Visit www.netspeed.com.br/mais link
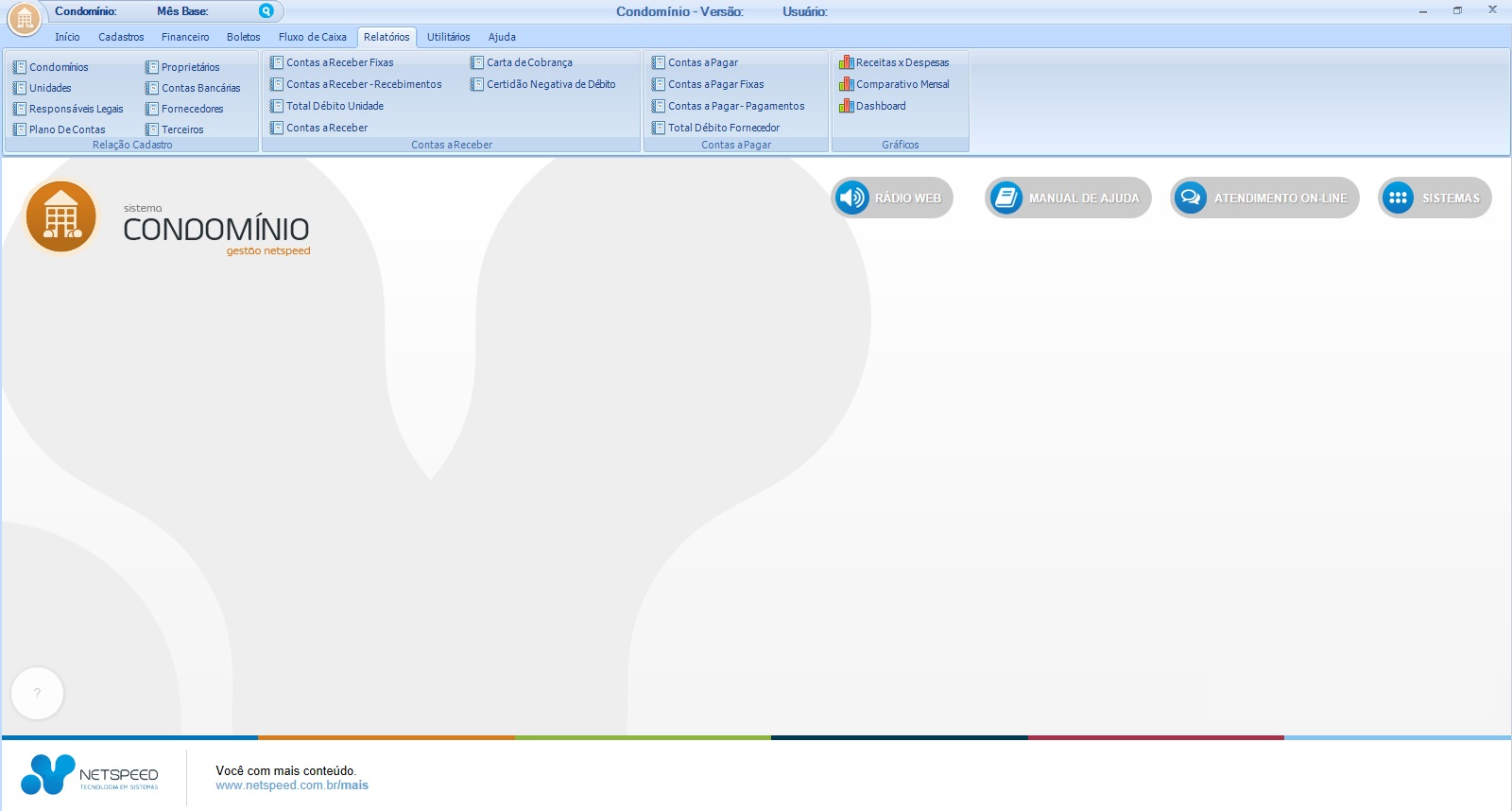1512x811 pixels. [x=292, y=785]
